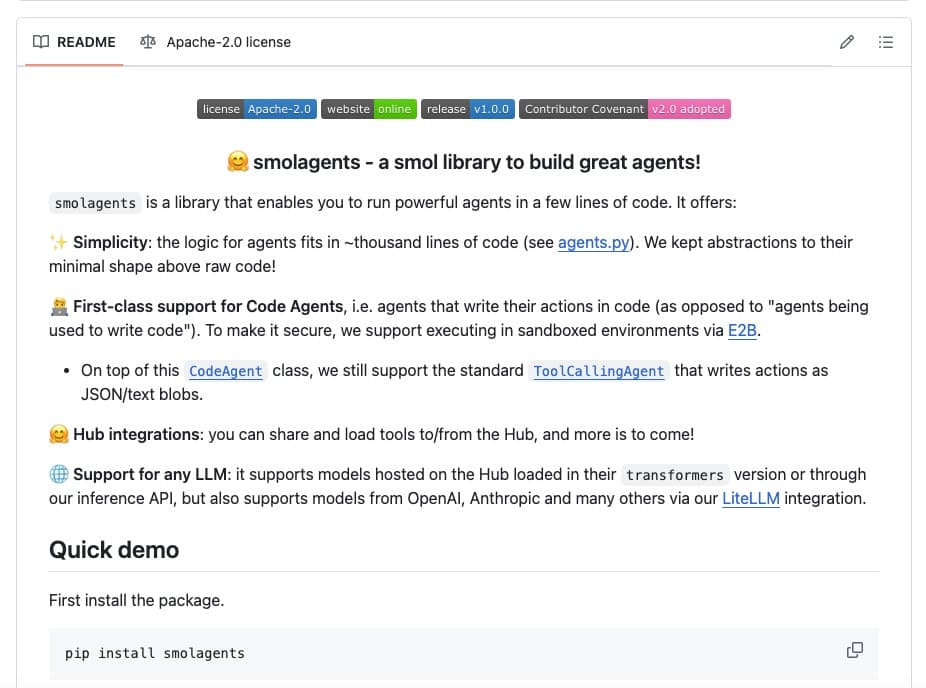Switch to the README tab

pyautogui.click(x=74, y=42)
